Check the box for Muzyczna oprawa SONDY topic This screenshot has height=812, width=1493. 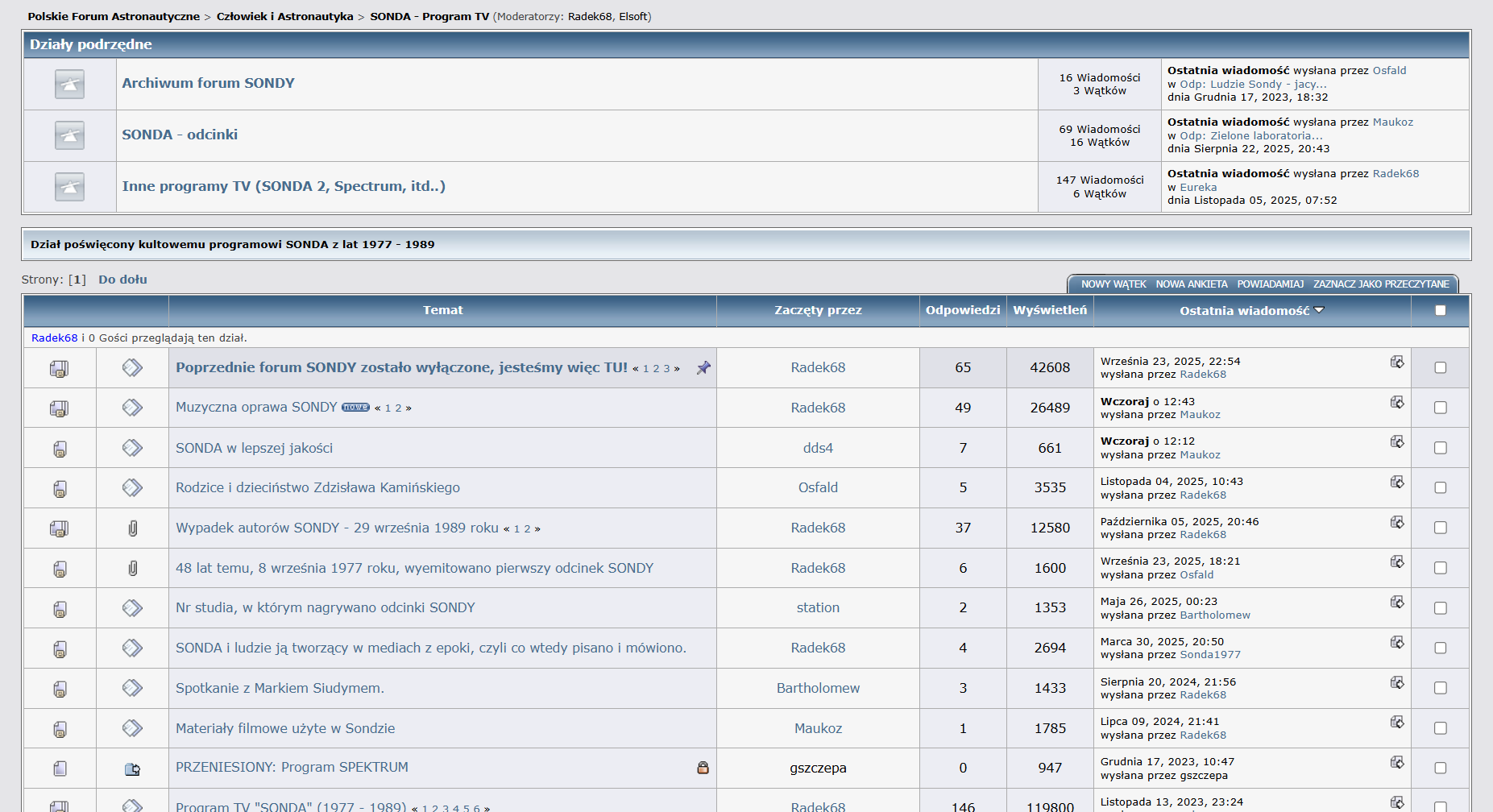1441,408
